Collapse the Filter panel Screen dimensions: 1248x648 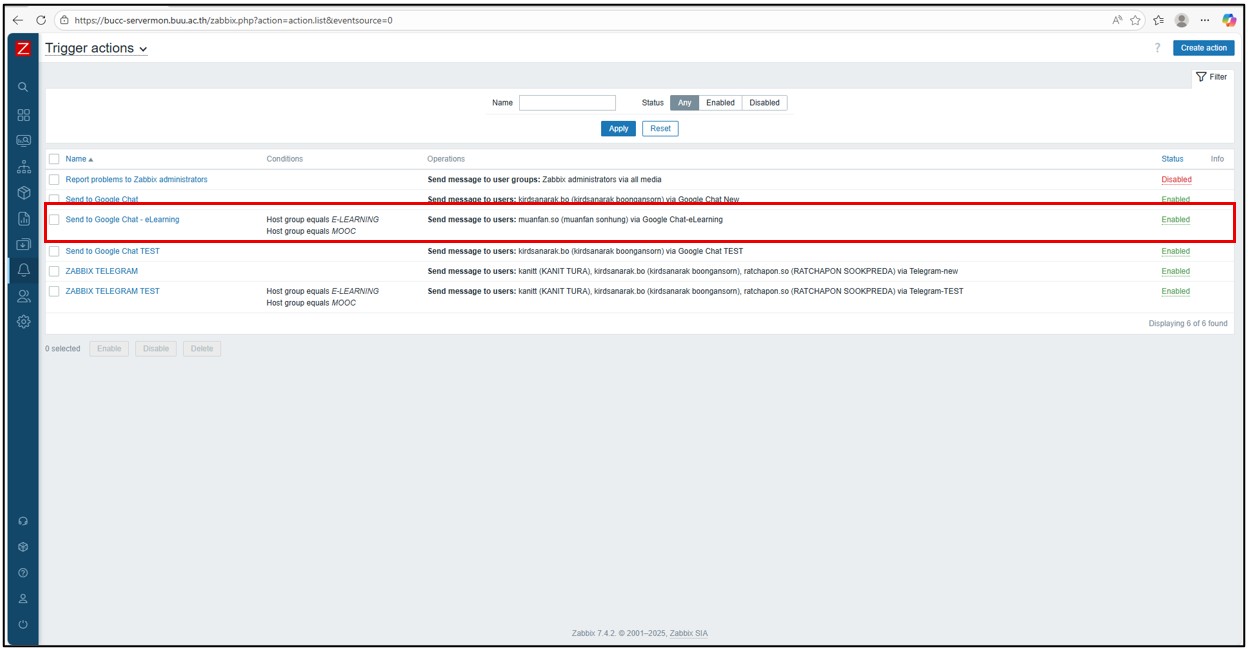tap(1211, 77)
